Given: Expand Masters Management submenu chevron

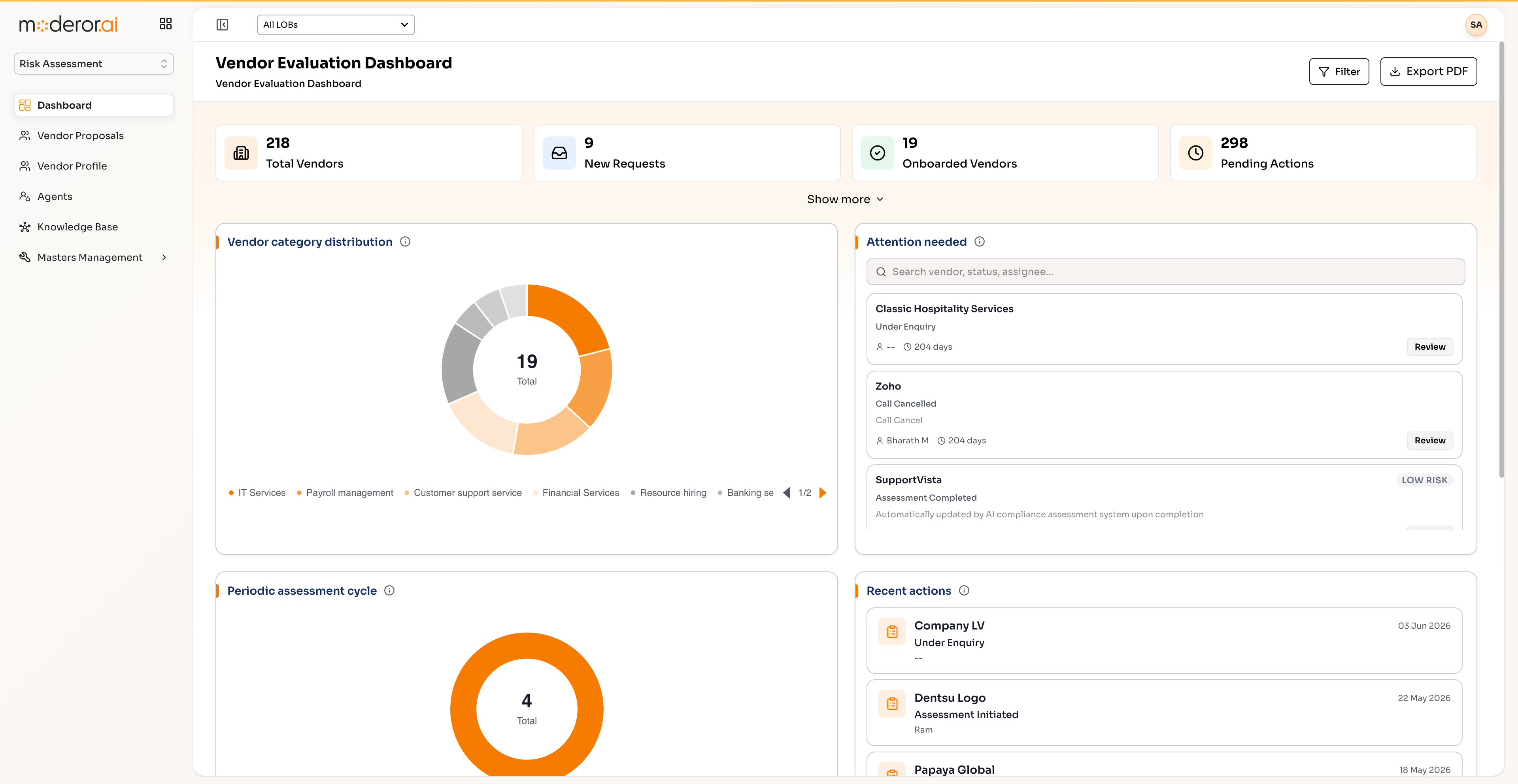Looking at the screenshot, I should [x=164, y=257].
